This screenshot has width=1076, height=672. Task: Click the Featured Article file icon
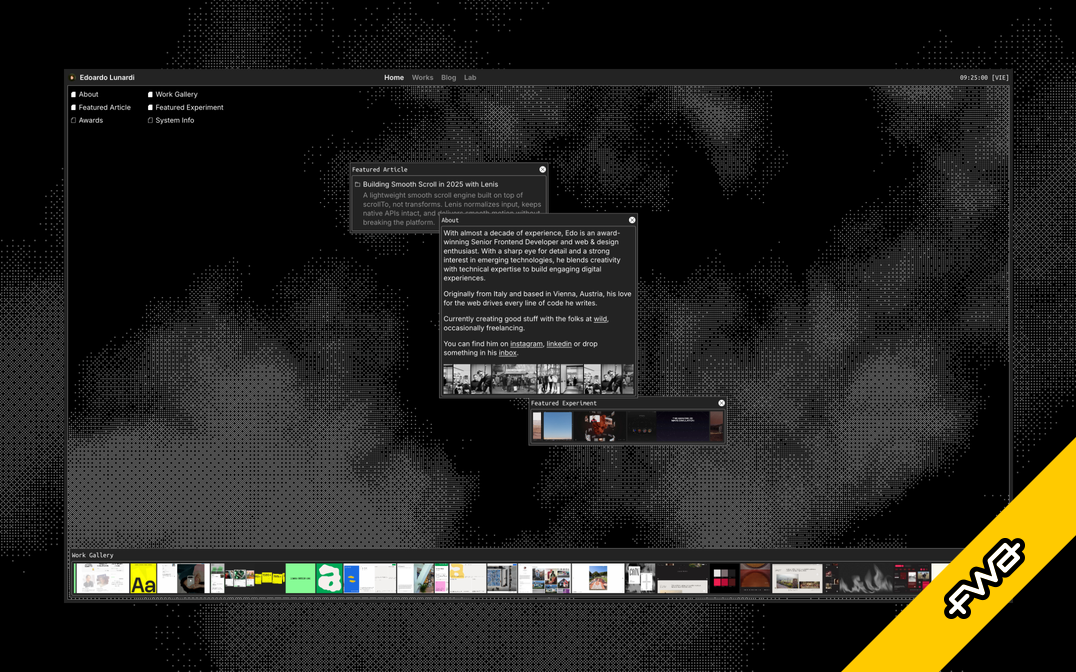pyautogui.click(x=73, y=107)
